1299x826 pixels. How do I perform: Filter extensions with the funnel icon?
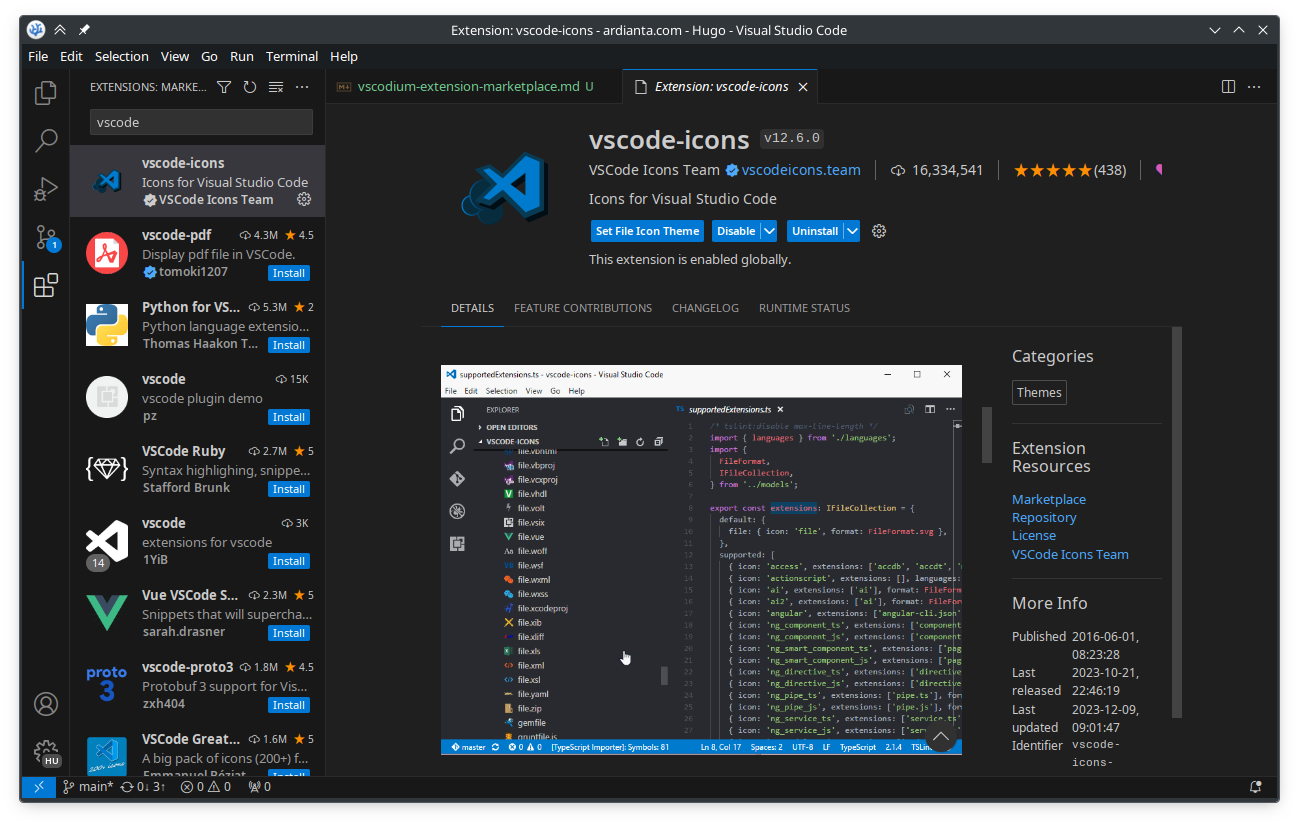tap(224, 87)
